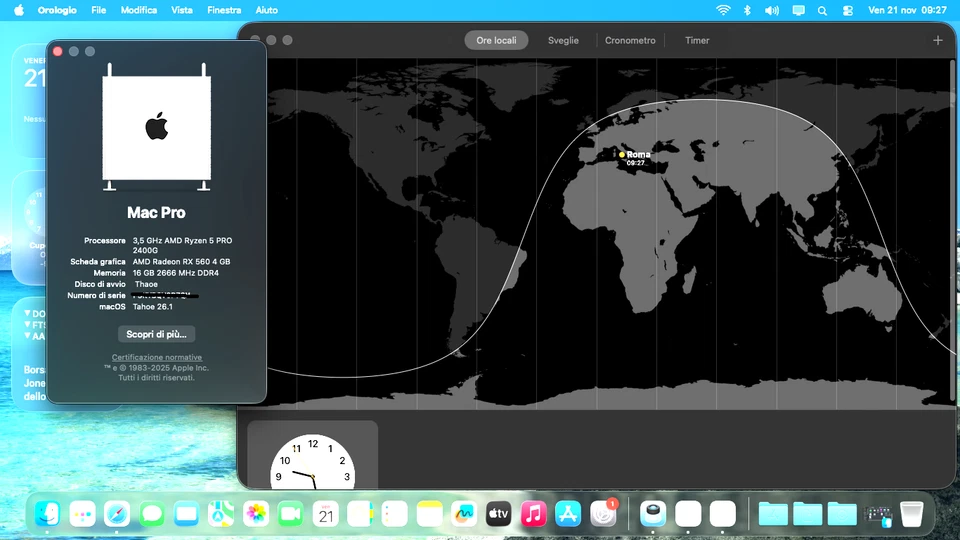Open the sound volume menu
This screenshot has height=540, width=960.
click(772, 10)
